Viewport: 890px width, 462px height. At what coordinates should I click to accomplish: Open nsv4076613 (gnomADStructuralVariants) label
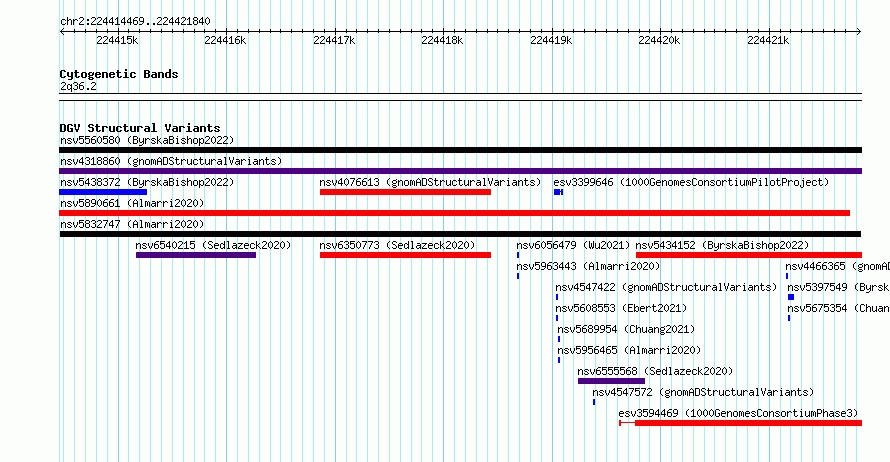430,182
